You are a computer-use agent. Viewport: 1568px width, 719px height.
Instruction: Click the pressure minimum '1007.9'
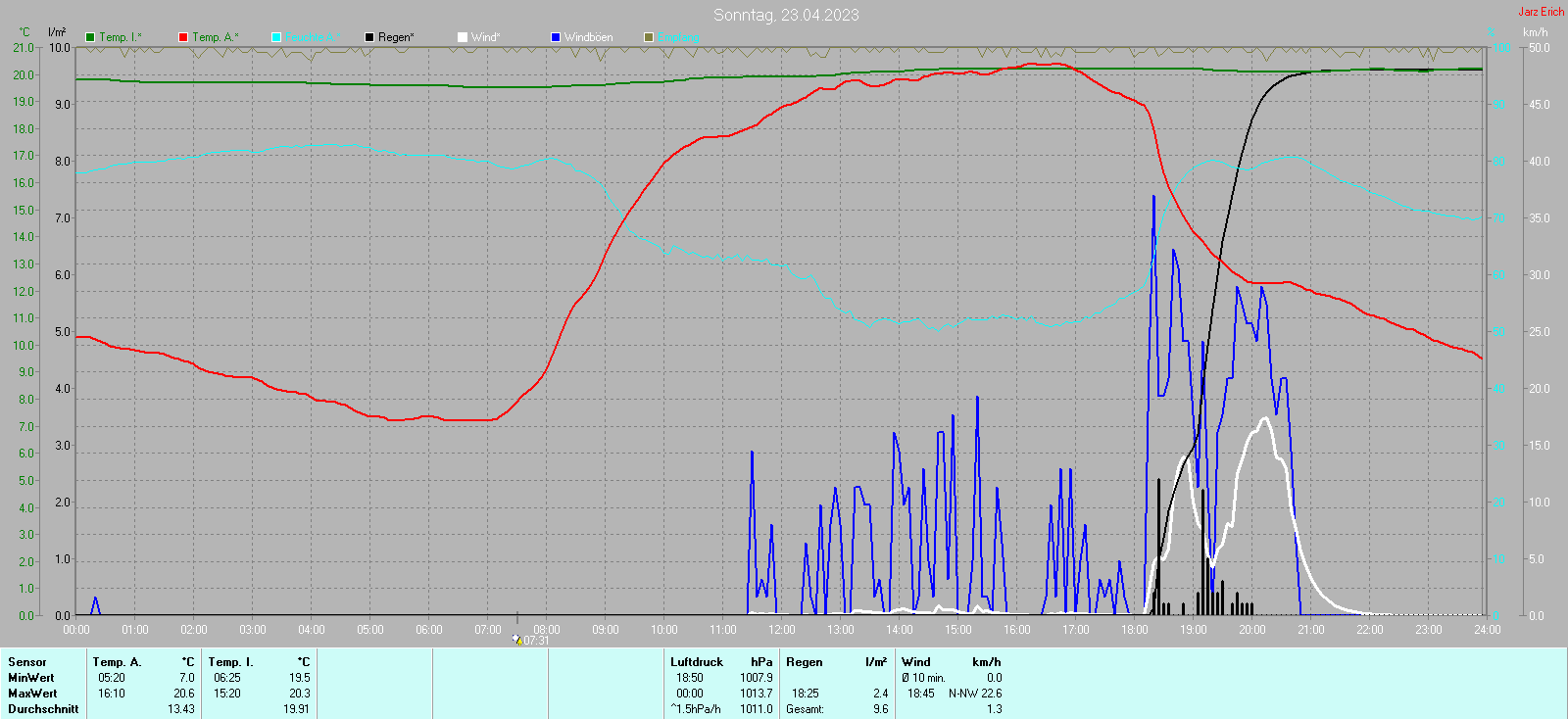click(x=757, y=678)
